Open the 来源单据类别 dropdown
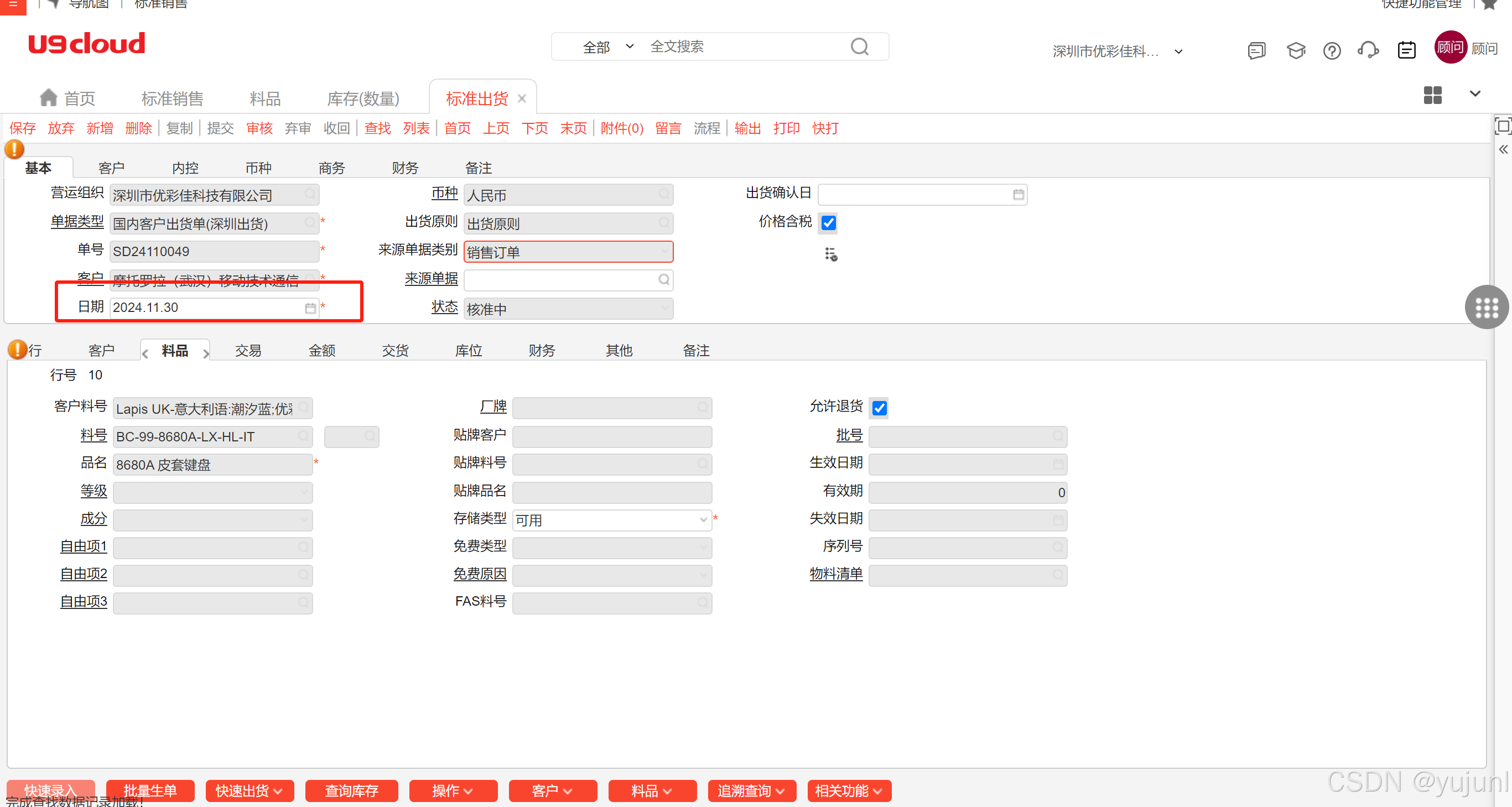Screen dimensions: 1512x807 click(x=664, y=252)
